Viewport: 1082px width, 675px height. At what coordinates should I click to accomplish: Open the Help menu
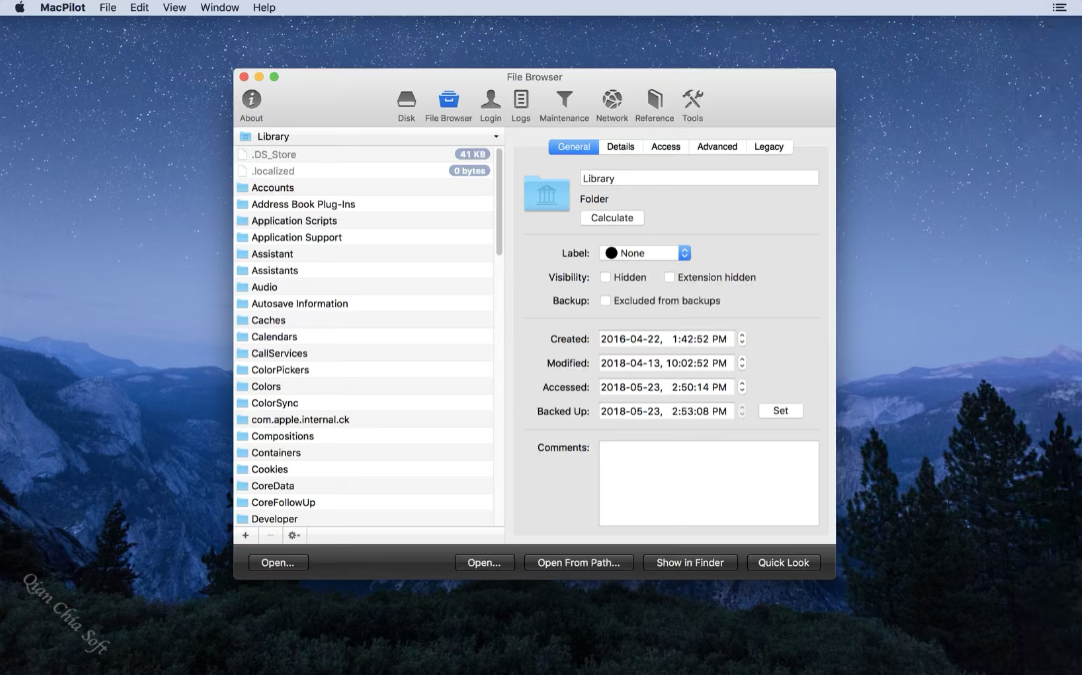(264, 8)
